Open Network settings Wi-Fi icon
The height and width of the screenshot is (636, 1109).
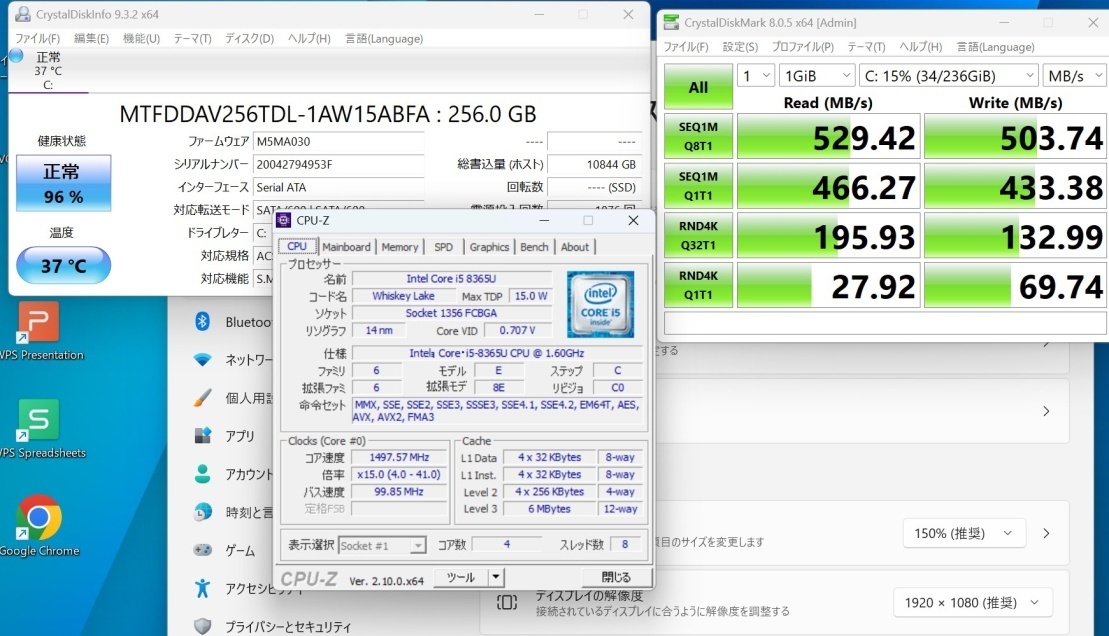click(202, 360)
